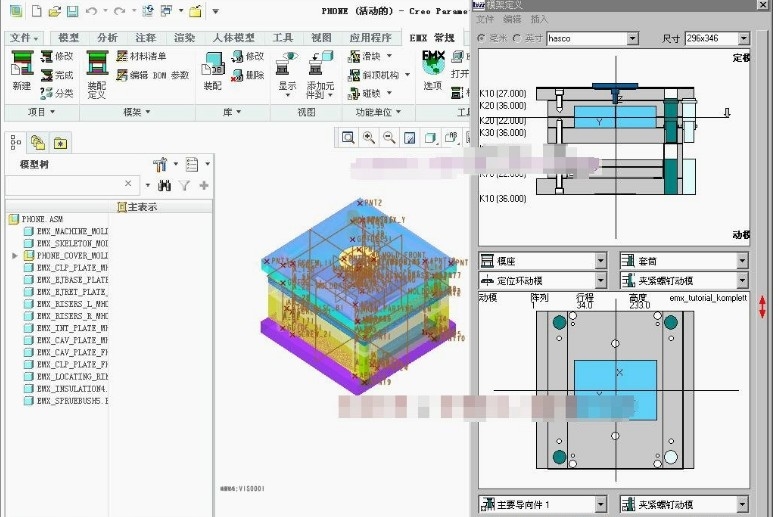Screen dimensions: 779x517
Task: Switch to the 注释 ribbon tab
Action: tap(146, 38)
